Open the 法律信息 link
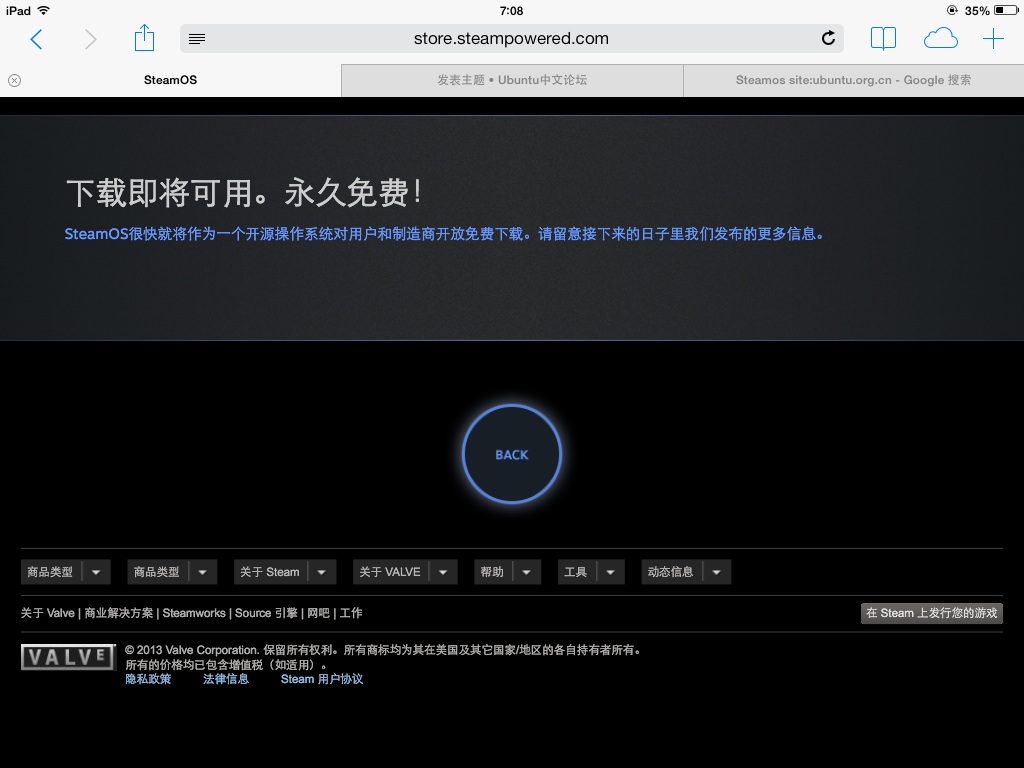Image resolution: width=1024 pixels, height=768 pixels. tap(226, 679)
